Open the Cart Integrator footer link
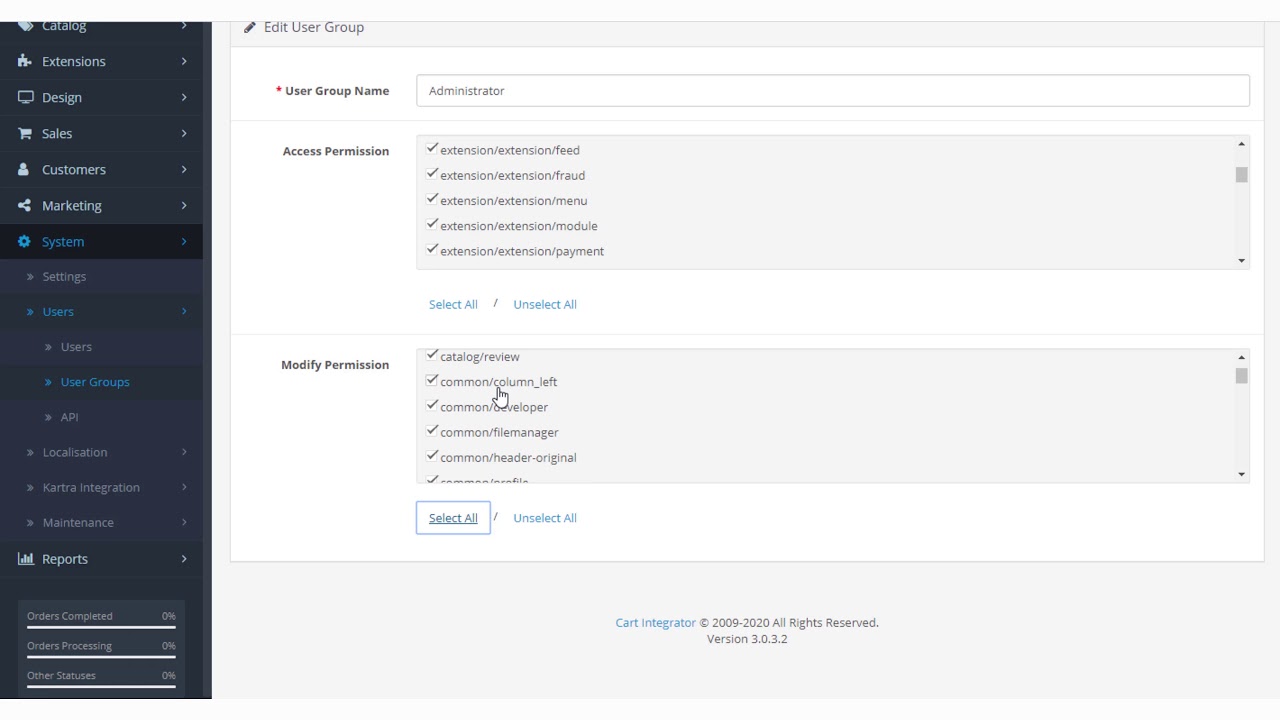 tap(655, 622)
